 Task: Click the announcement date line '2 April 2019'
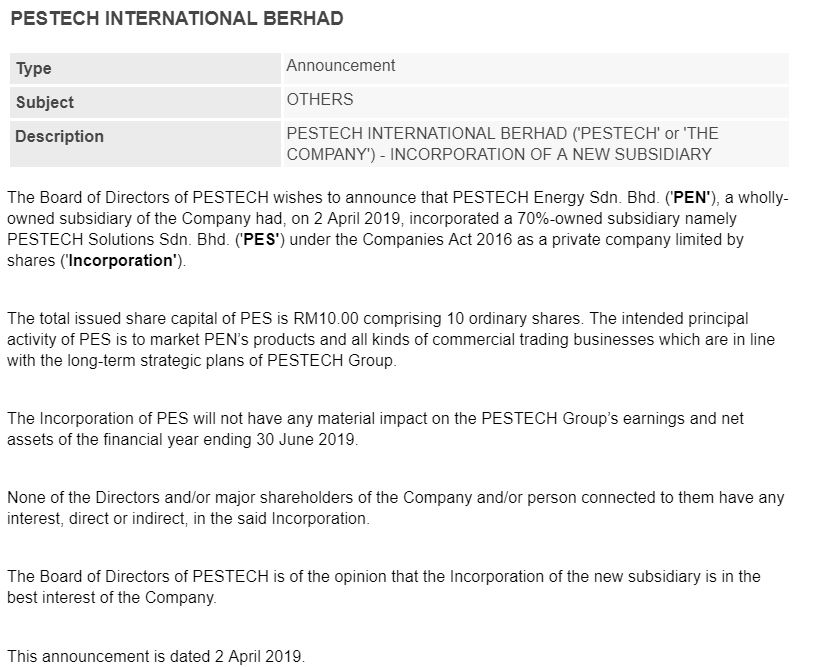pos(156,657)
